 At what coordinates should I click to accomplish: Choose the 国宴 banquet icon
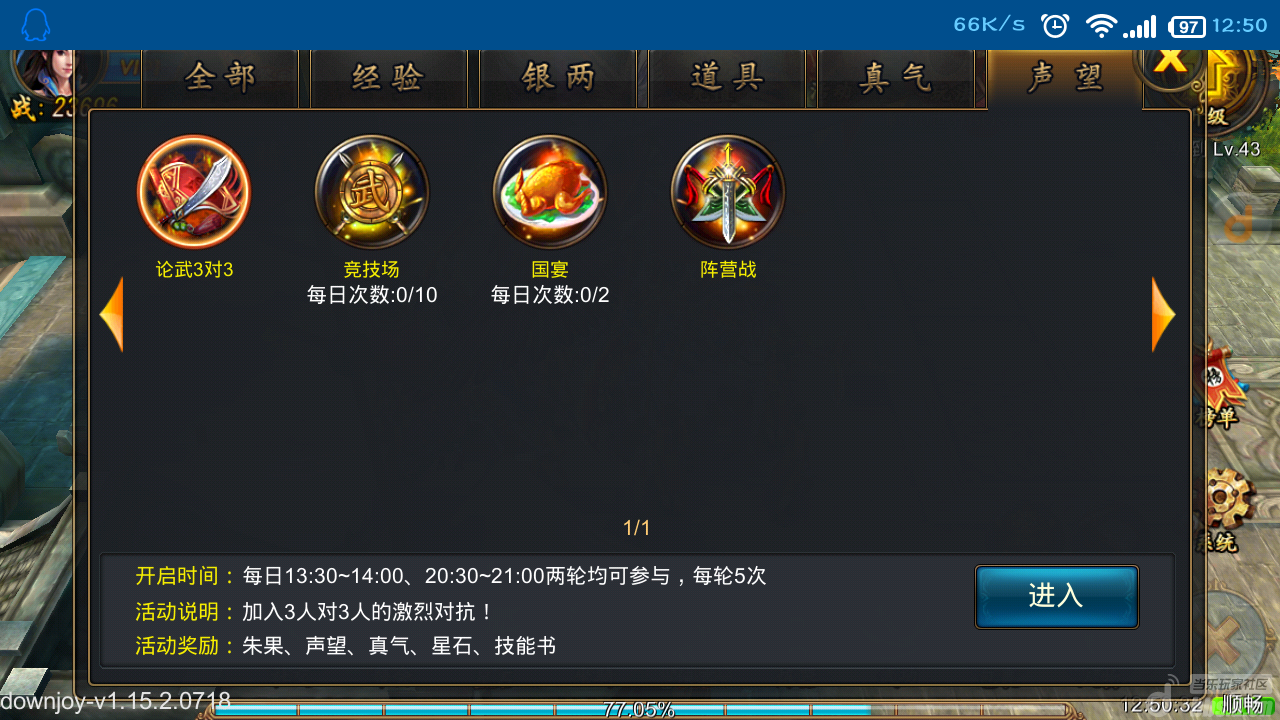click(550, 192)
